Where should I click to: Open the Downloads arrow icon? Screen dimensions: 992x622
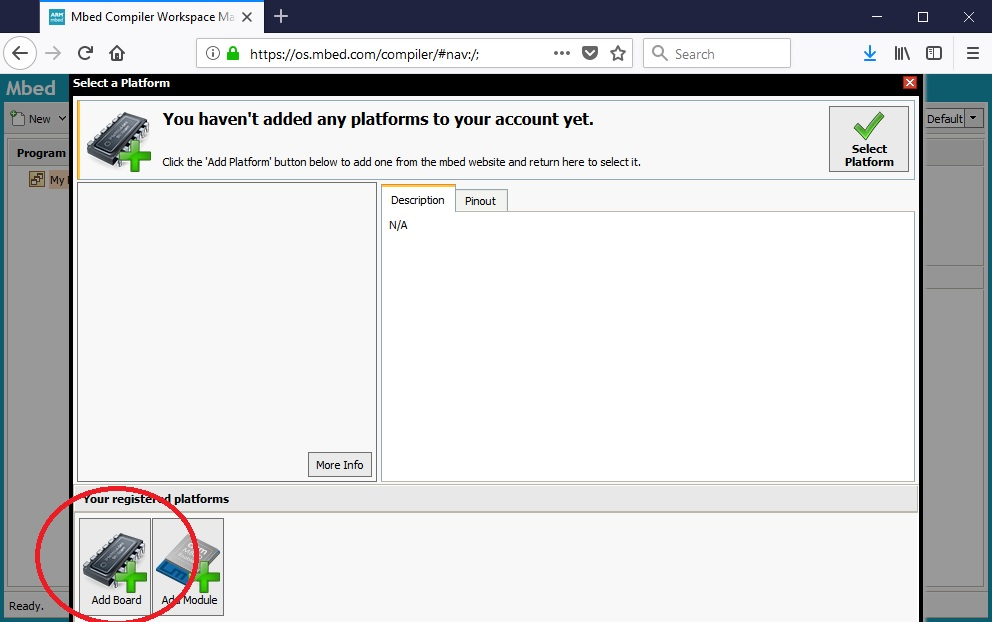click(870, 53)
